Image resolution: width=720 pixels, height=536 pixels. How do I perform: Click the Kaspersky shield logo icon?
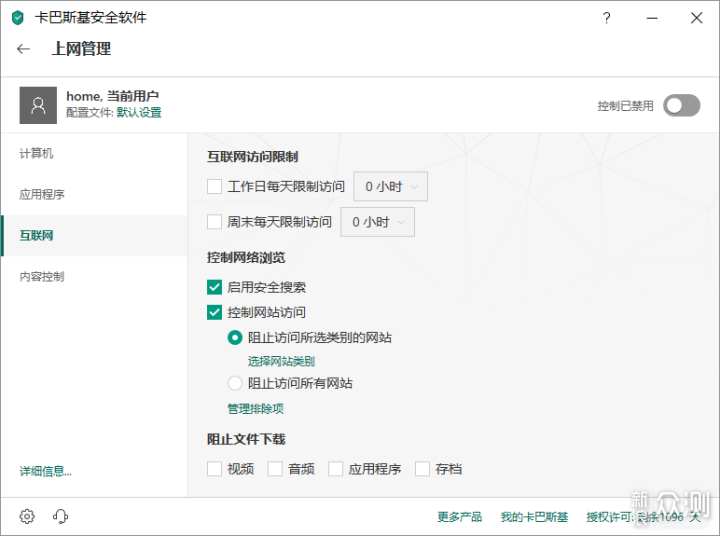17,18
